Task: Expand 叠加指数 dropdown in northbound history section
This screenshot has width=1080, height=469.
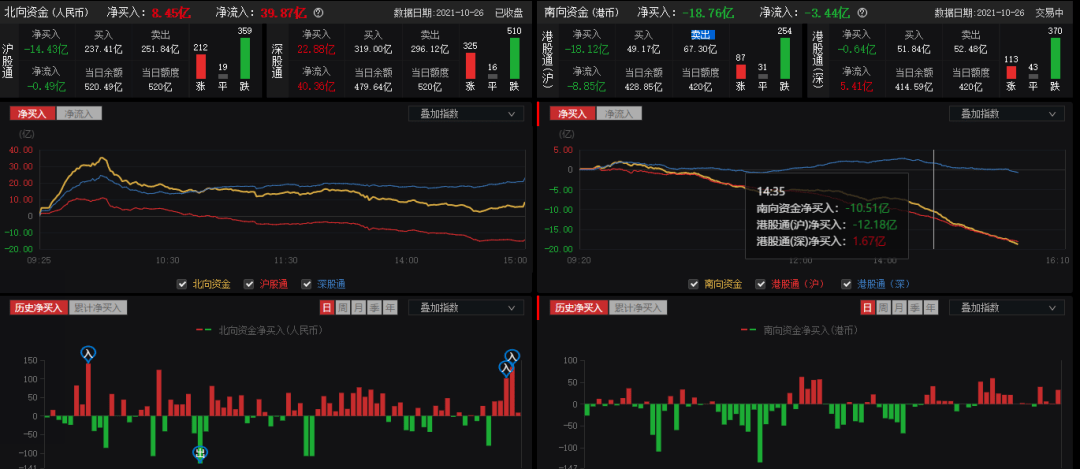Action: point(466,307)
